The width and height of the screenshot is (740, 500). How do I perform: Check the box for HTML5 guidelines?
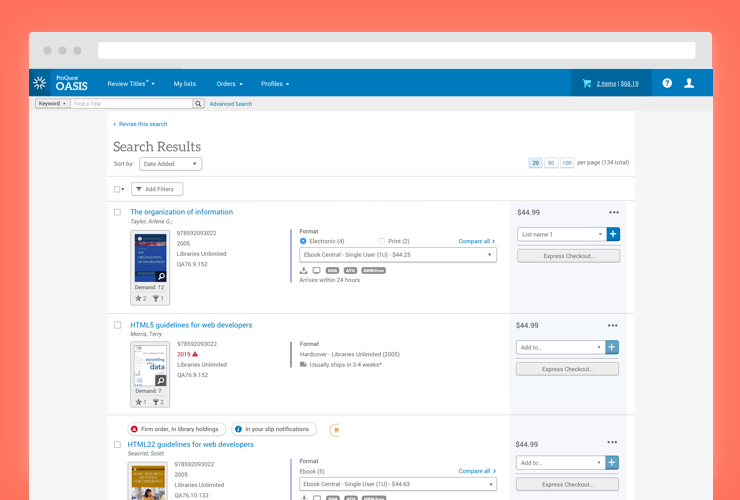point(117,325)
